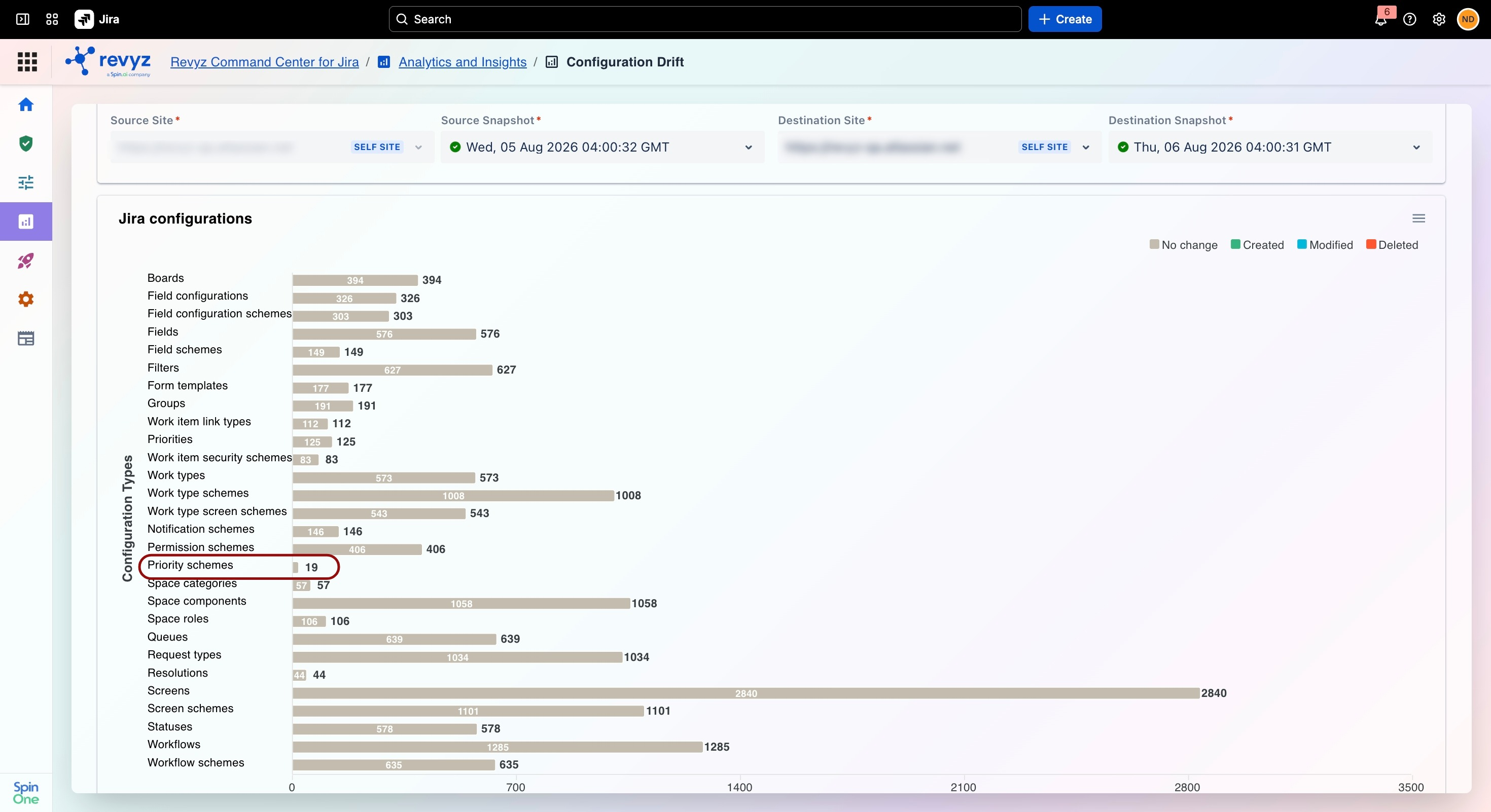Click the Jira Search field
This screenshot has height=812, width=1491.
coord(705,19)
